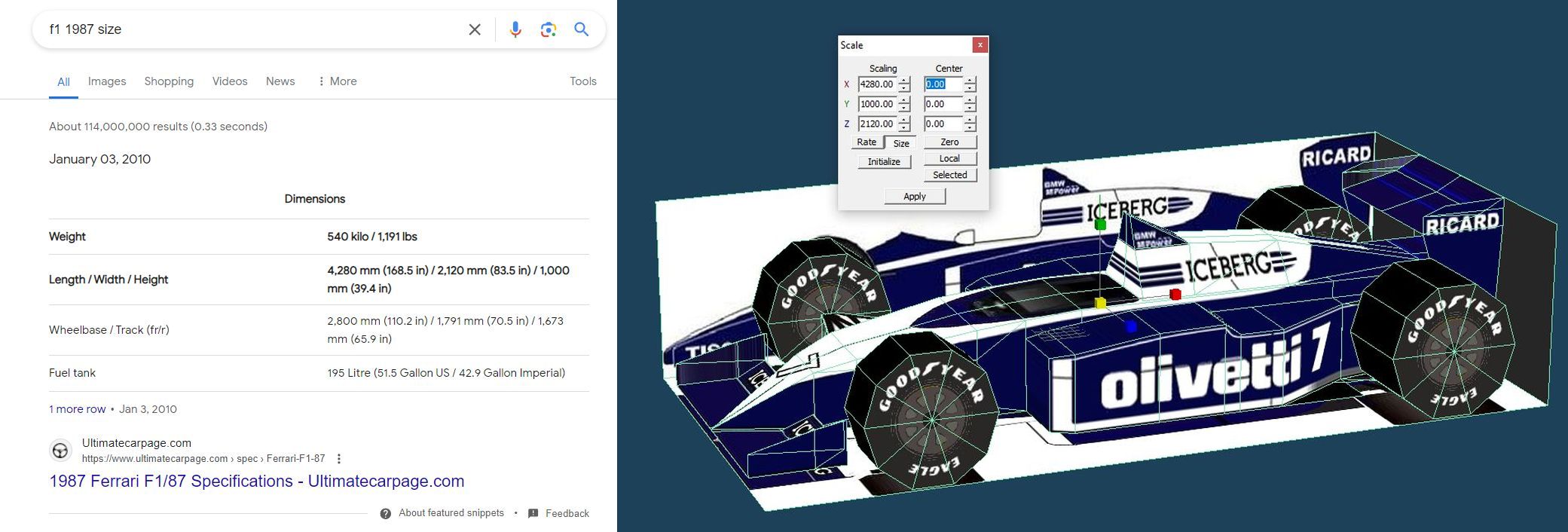Toggle the Size scaling mode button

coord(901,143)
